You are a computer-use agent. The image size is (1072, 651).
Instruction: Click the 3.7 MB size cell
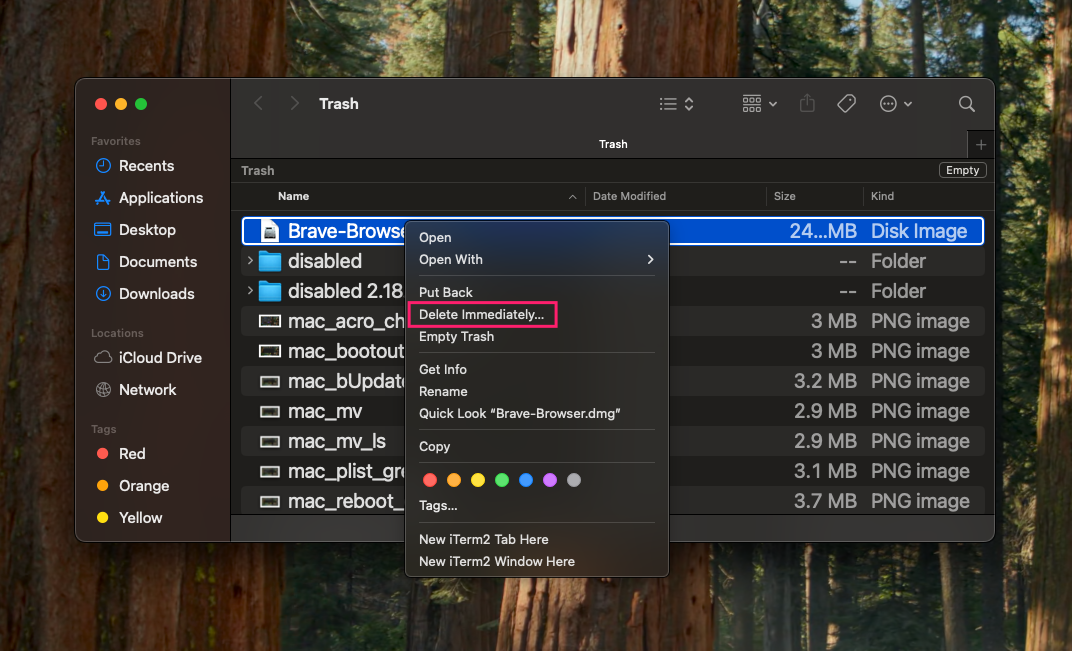point(825,501)
